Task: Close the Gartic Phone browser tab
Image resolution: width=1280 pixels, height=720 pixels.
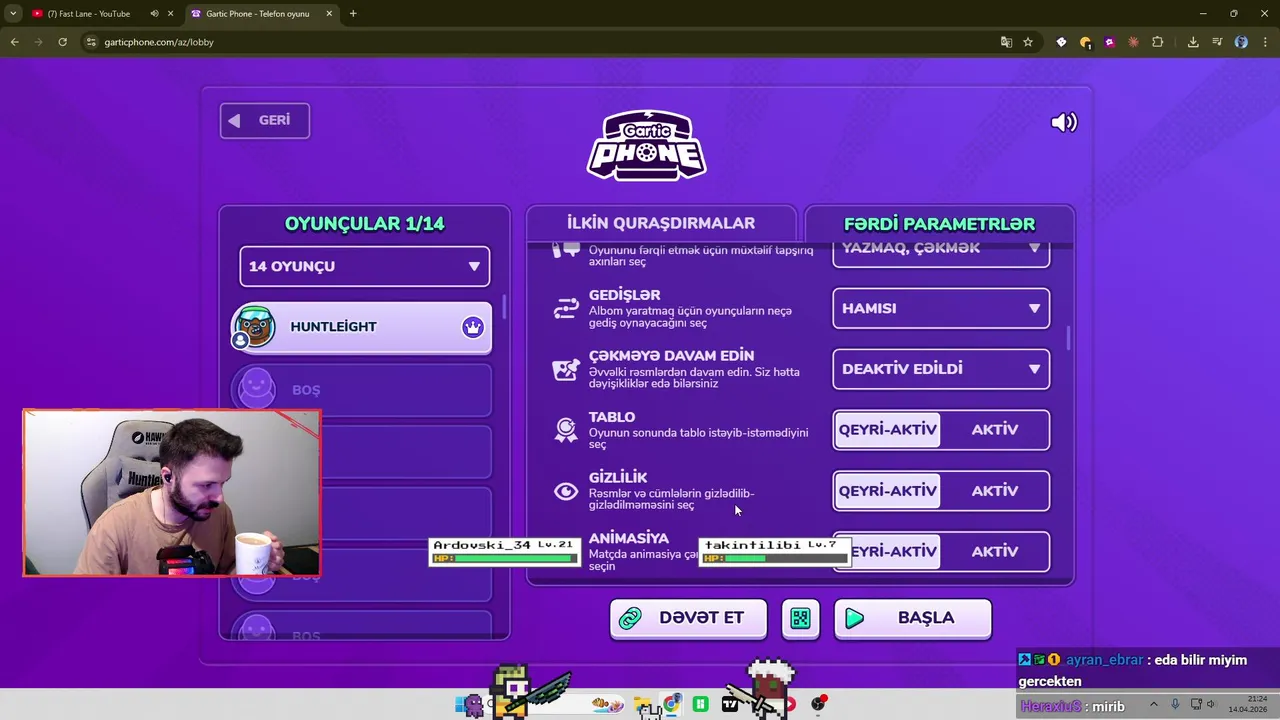Action: [329, 14]
